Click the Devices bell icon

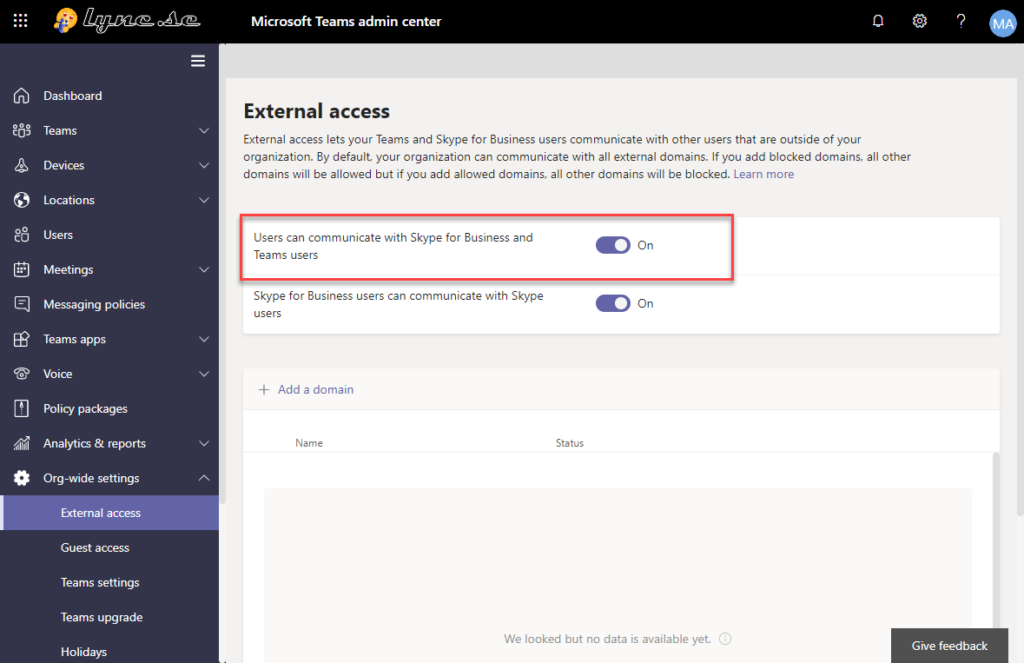click(22, 165)
